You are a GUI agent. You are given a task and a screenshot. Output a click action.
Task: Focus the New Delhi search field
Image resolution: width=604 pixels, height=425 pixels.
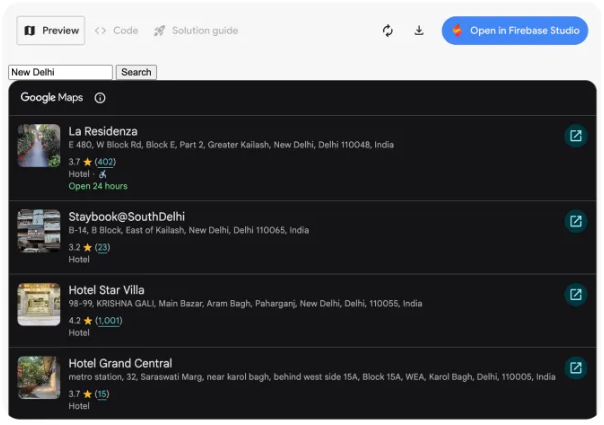60,72
